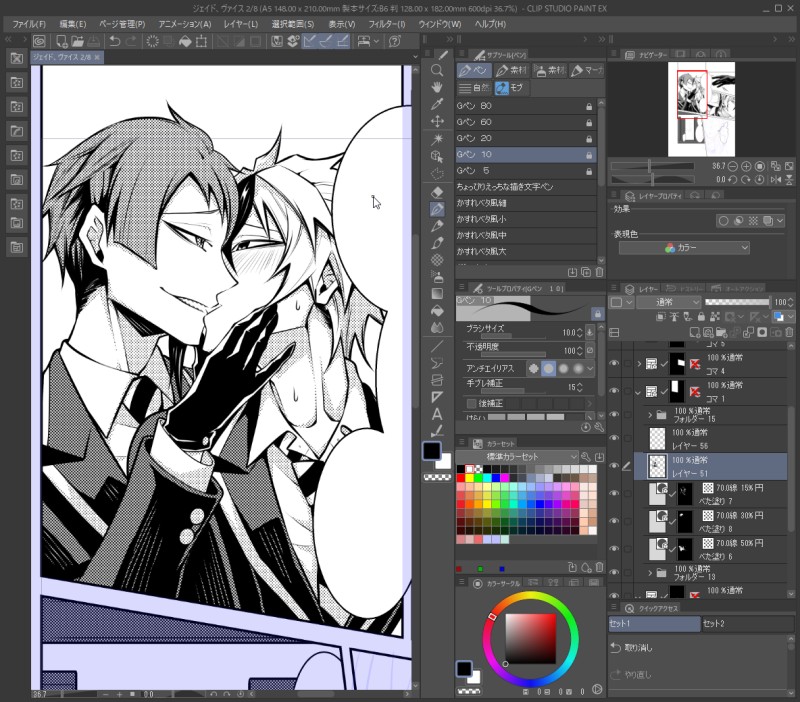Open the 表現色 カラー dropdown
The image size is (800, 702).
pos(684,248)
